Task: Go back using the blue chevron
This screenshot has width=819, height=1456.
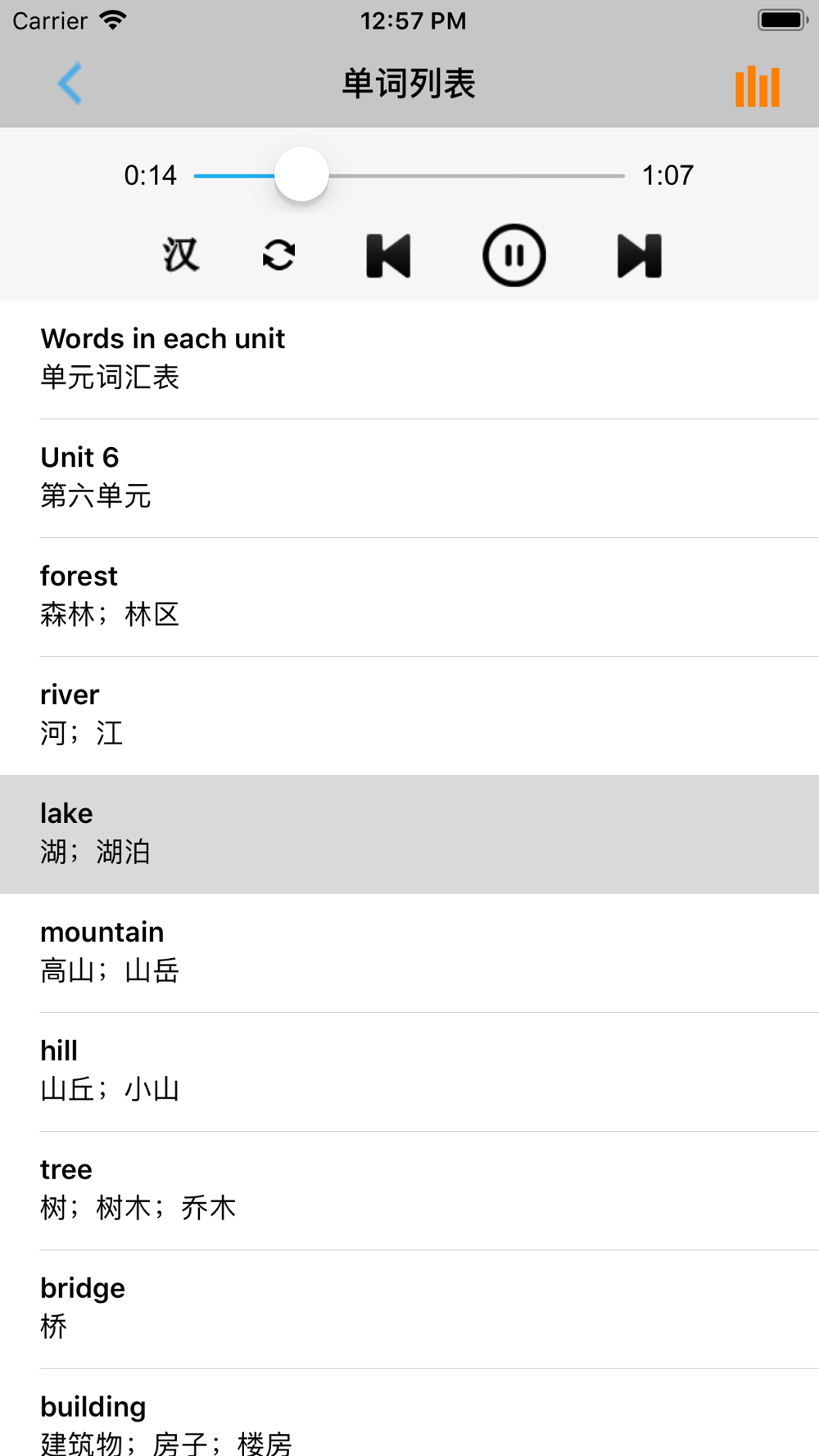Action: pyautogui.click(x=70, y=84)
